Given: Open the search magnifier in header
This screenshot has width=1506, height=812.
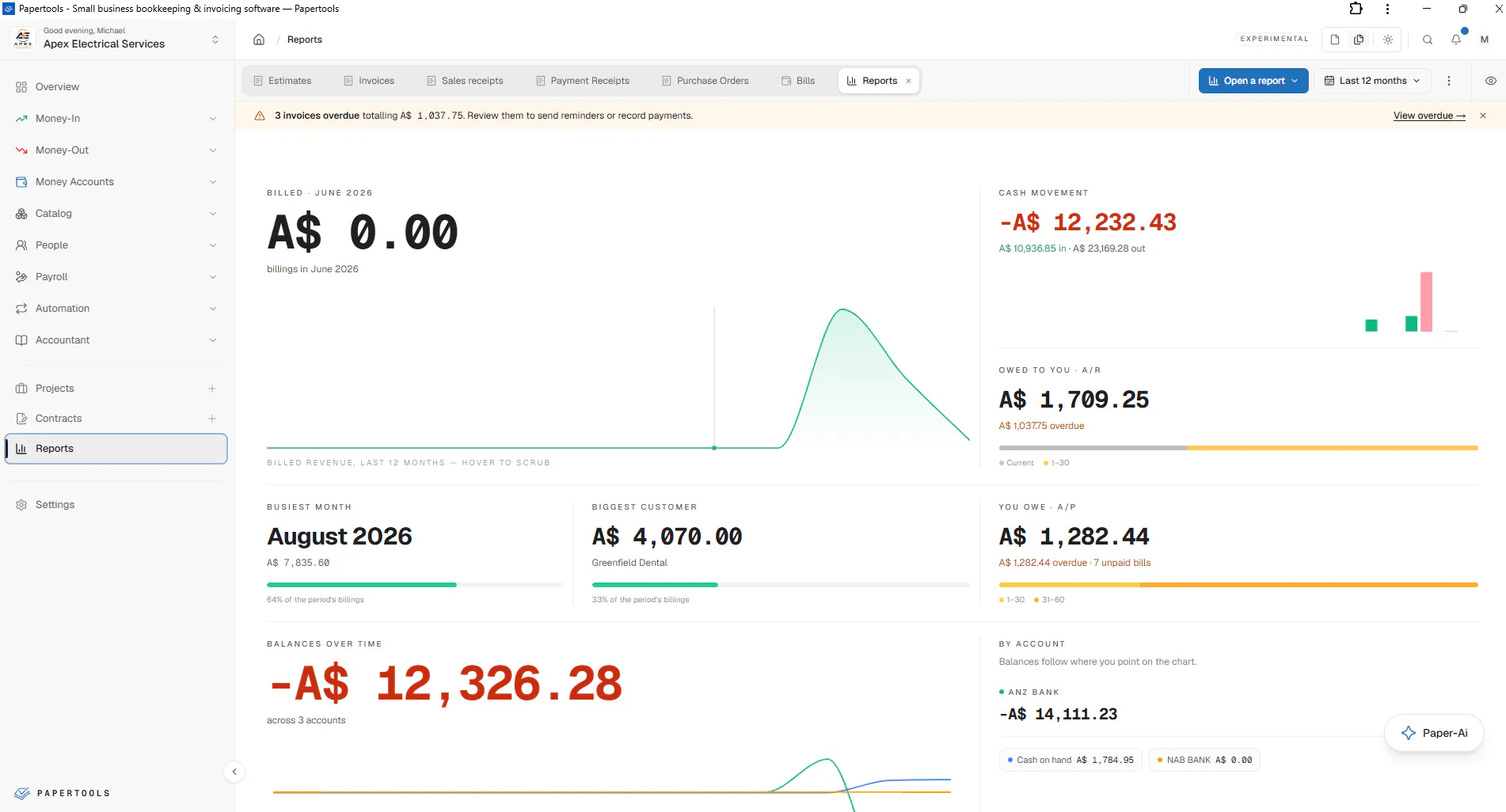Looking at the screenshot, I should [x=1428, y=40].
